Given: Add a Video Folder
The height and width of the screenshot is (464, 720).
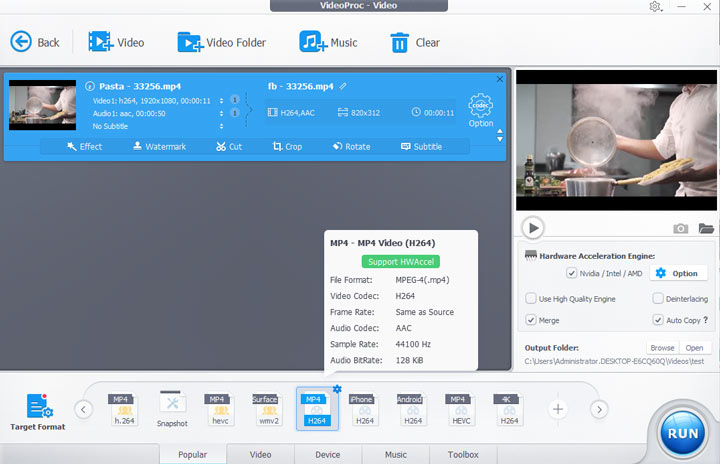Looking at the screenshot, I should (221, 42).
